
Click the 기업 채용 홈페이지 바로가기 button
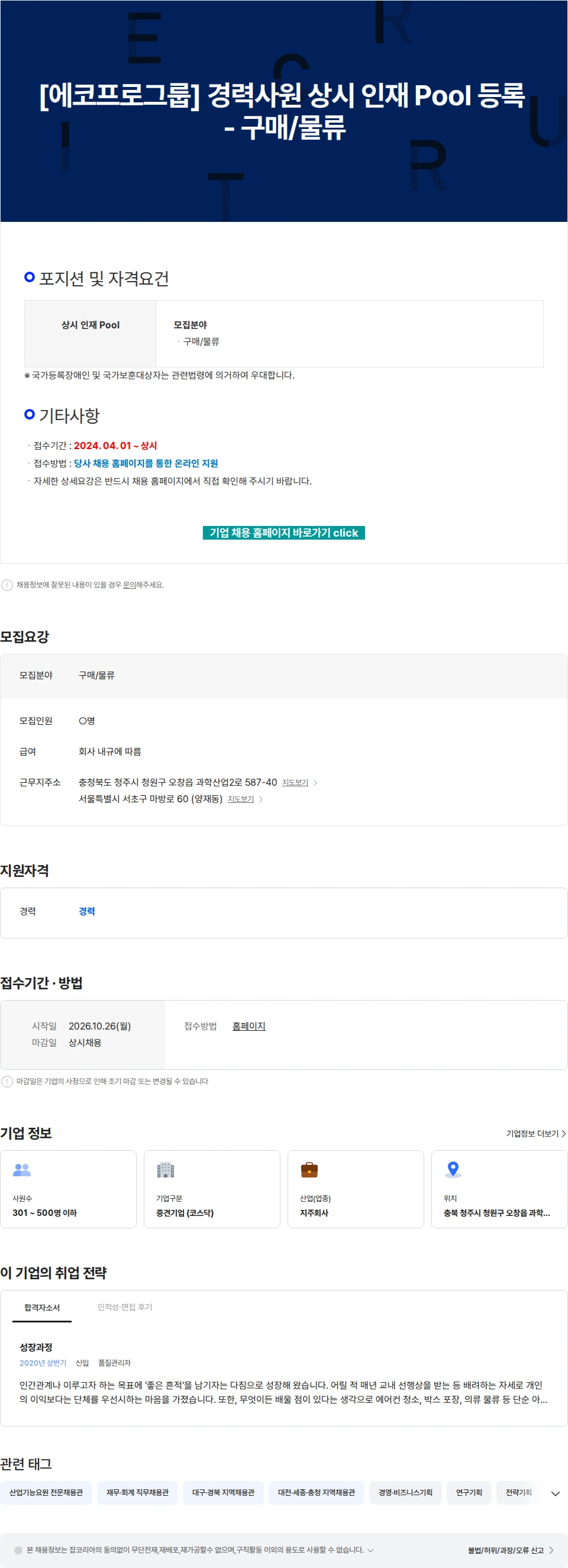tap(283, 533)
